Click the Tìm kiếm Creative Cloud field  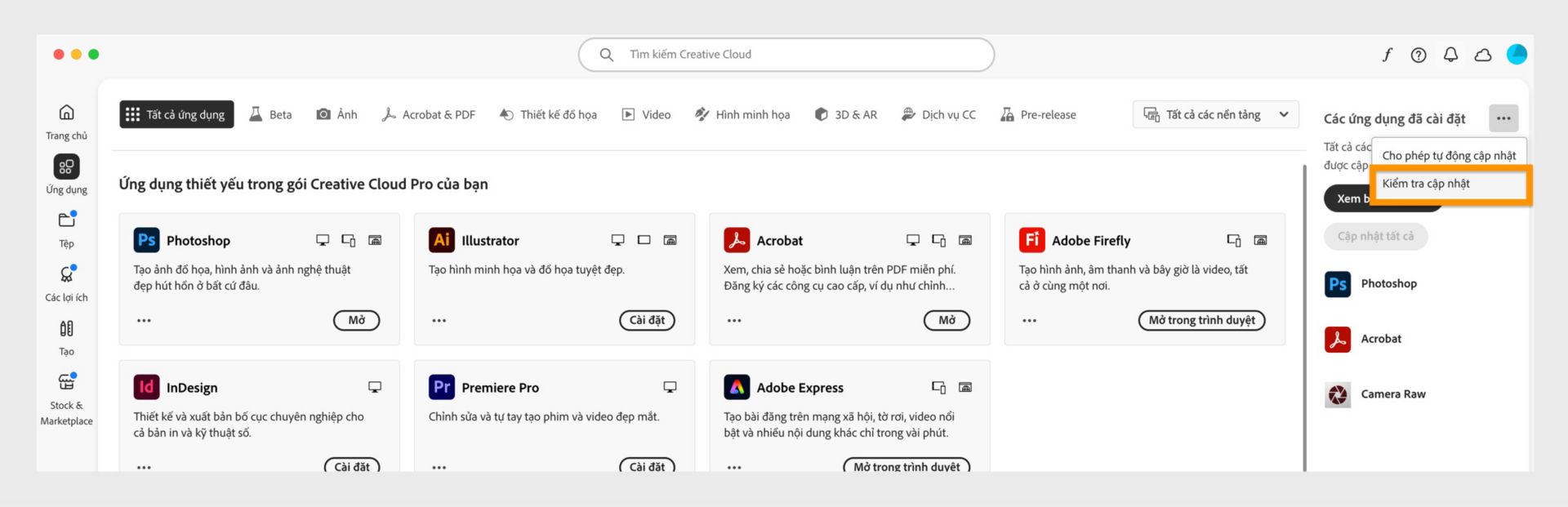tap(786, 55)
